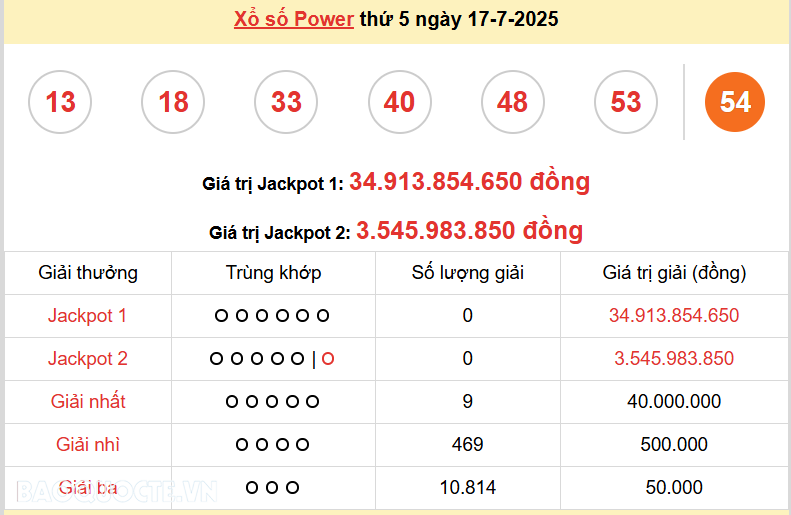Click the winner count 0 for Jackpot 2
The image size is (791, 515).
click(x=468, y=359)
